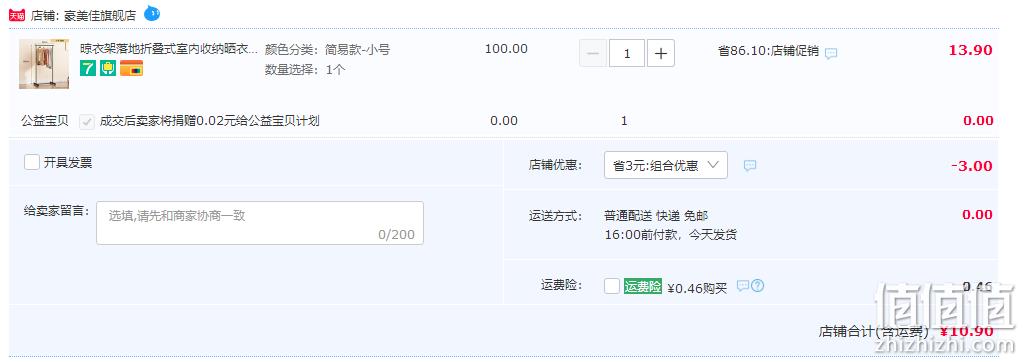
Task: Click the orange credit card payment icon
Action: [131, 68]
